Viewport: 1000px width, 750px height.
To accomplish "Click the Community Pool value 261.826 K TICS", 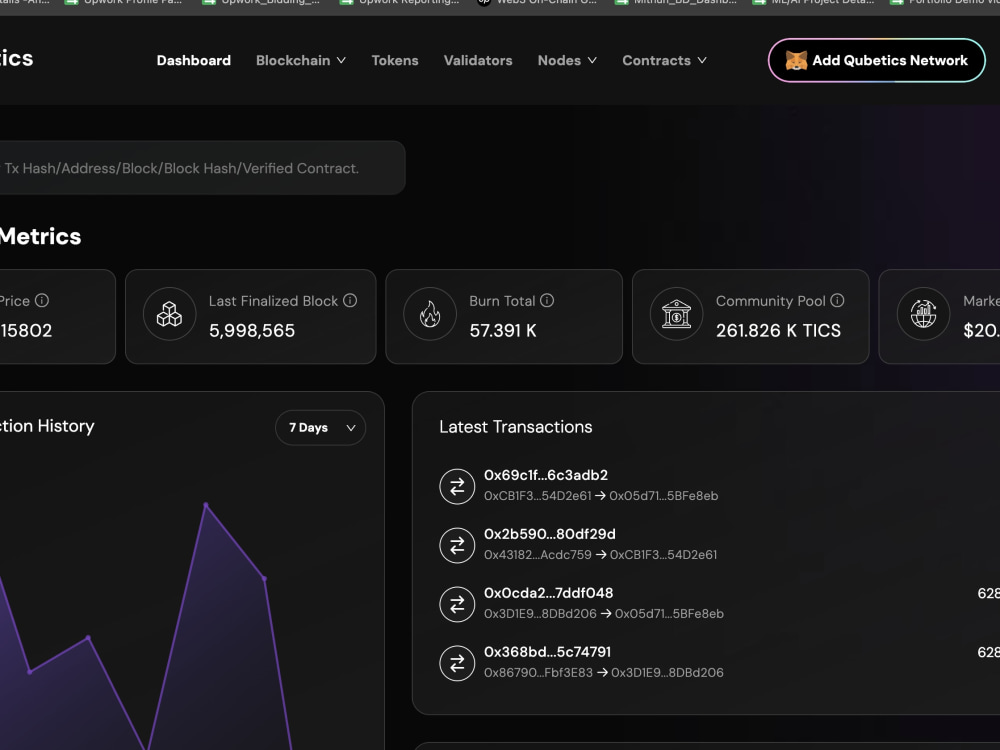I will (x=778, y=330).
